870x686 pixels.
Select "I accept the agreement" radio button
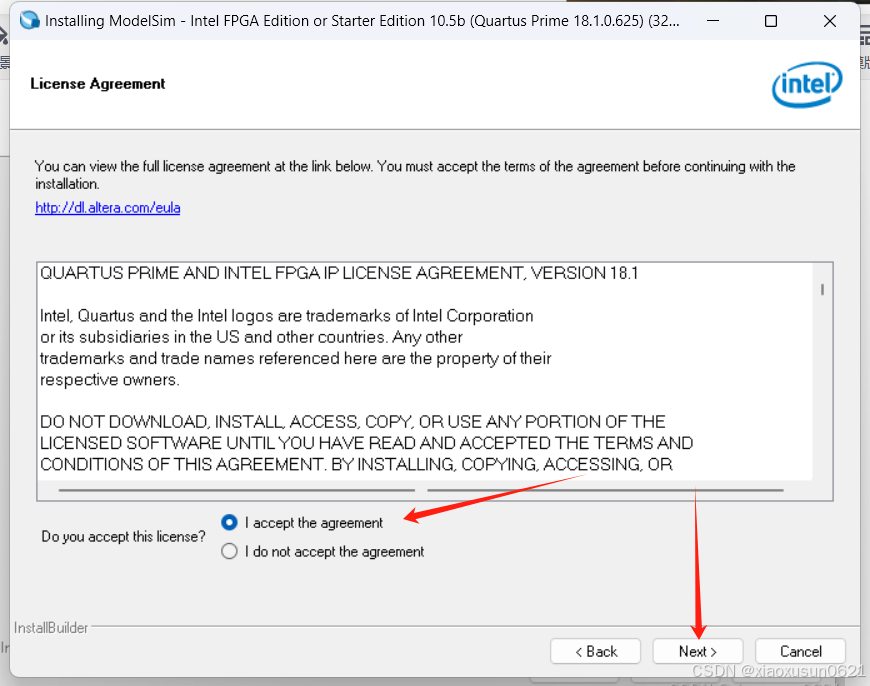click(x=229, y=522)
